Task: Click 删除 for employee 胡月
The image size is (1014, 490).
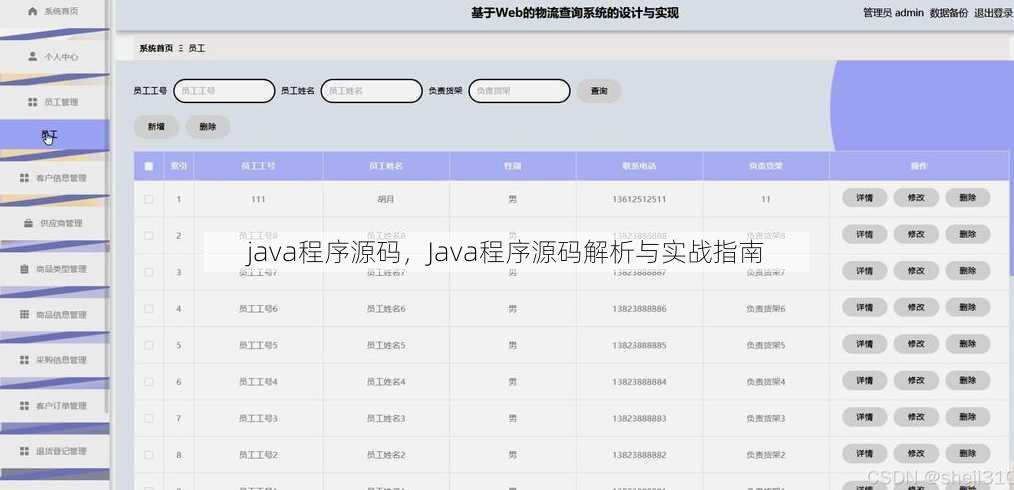Action: [968, 198]
